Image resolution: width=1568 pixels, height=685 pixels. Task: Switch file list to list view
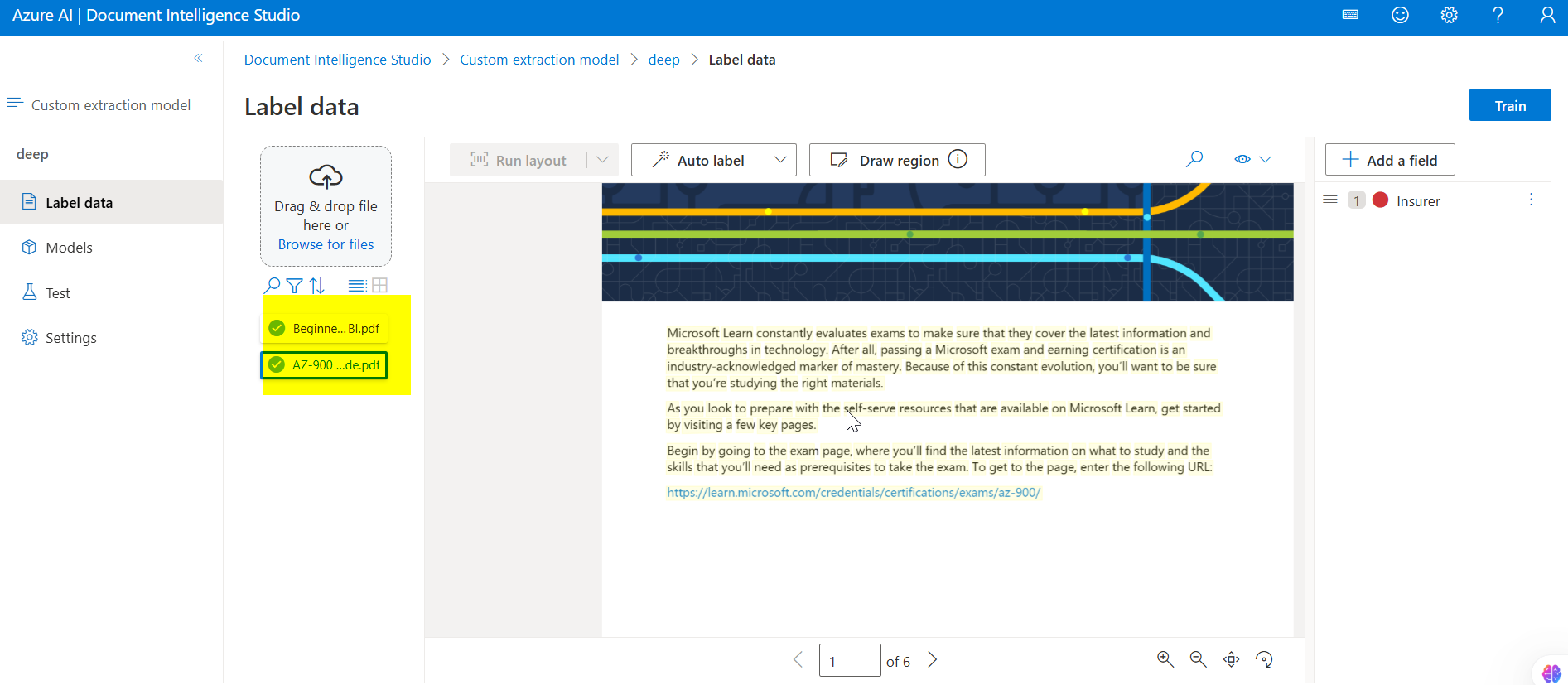(357, 286)
